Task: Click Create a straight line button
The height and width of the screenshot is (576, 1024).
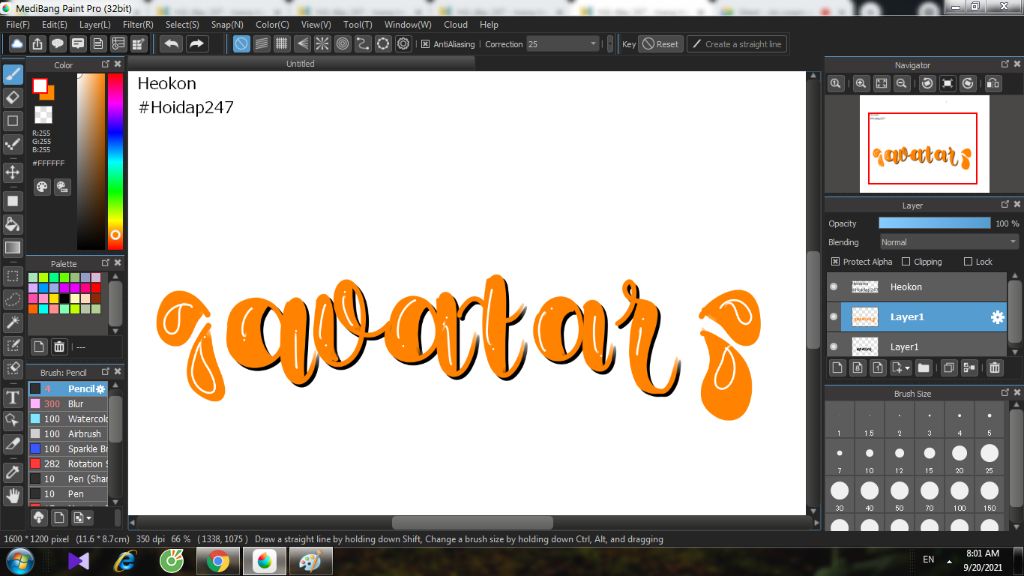Action: [737, 44]
